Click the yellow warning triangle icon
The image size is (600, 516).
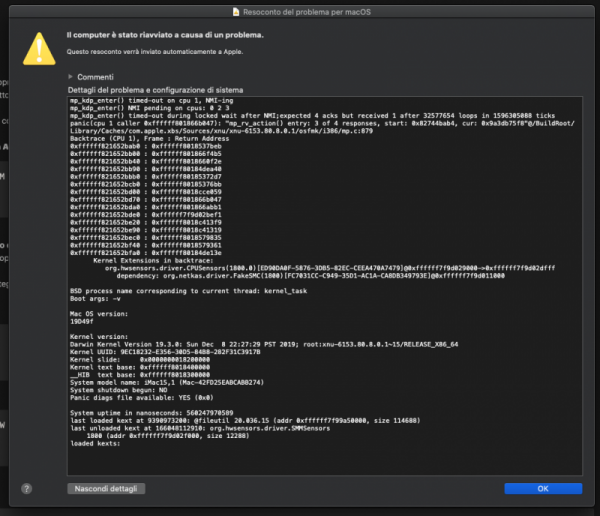39,49
